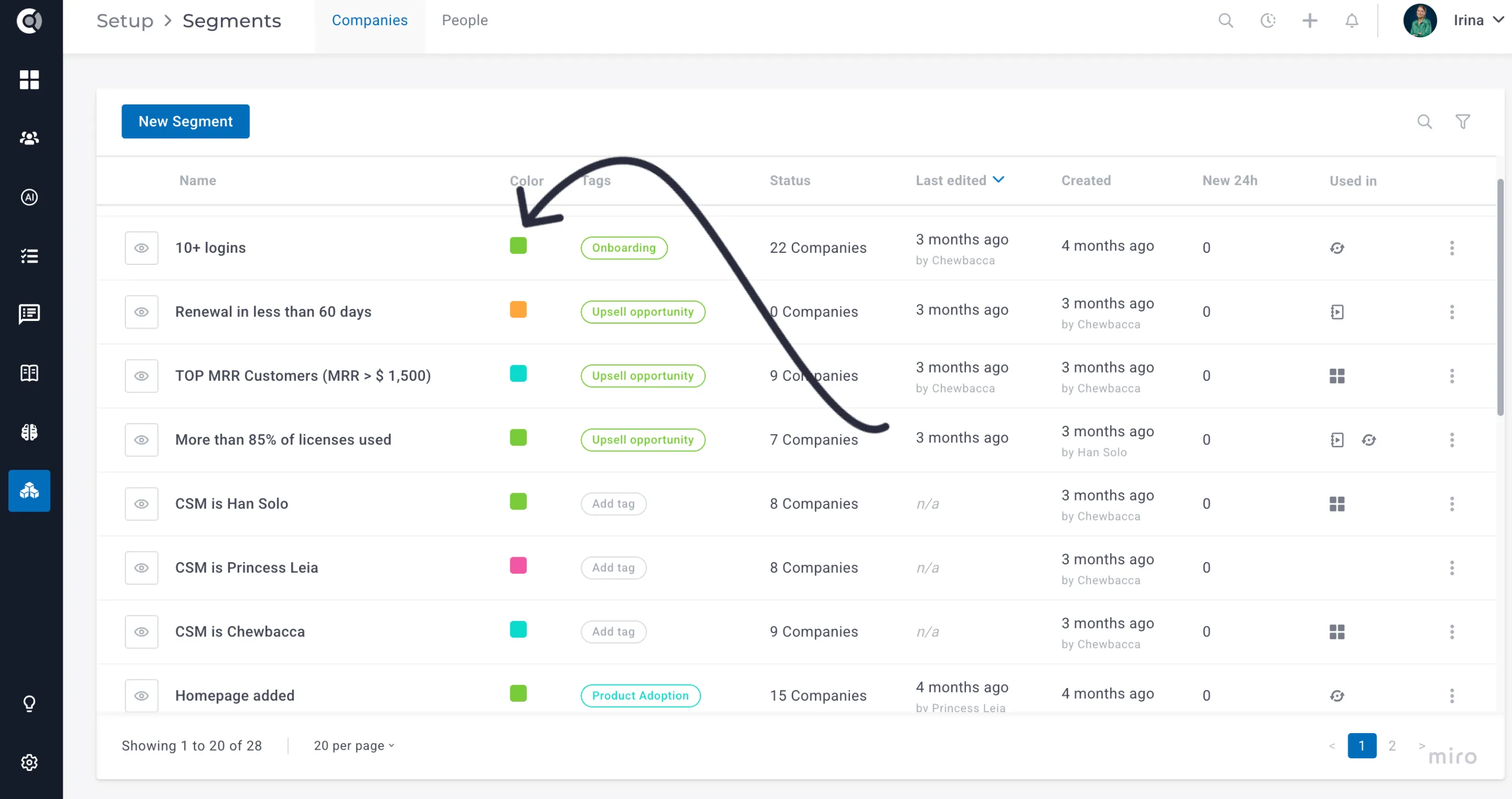Viewport: 1512px width, 799px height.
Task: Open the knowledge book icon in sidebar
Action: point(29,373)
